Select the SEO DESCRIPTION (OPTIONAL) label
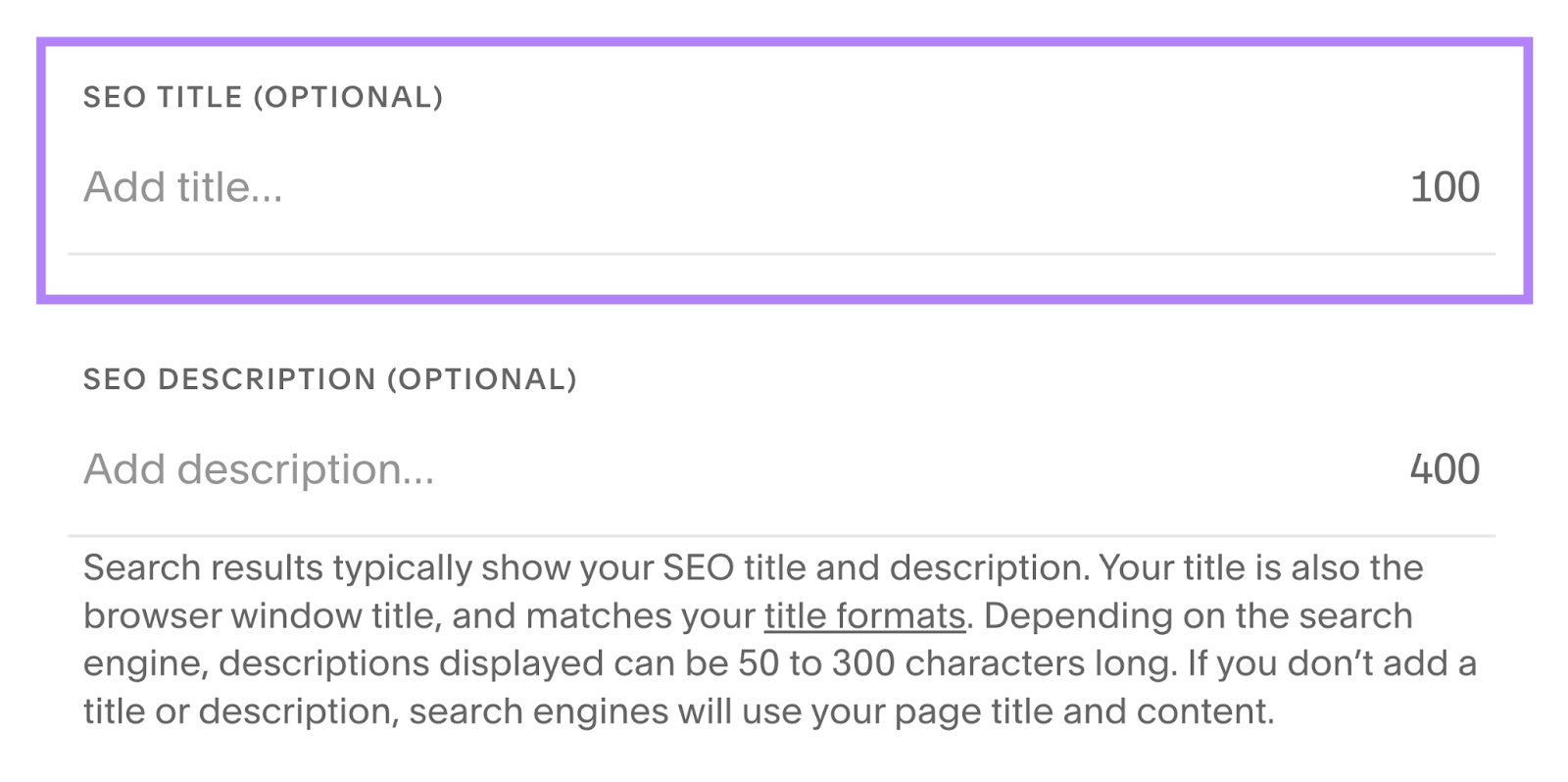 click(x=330, y=379)
